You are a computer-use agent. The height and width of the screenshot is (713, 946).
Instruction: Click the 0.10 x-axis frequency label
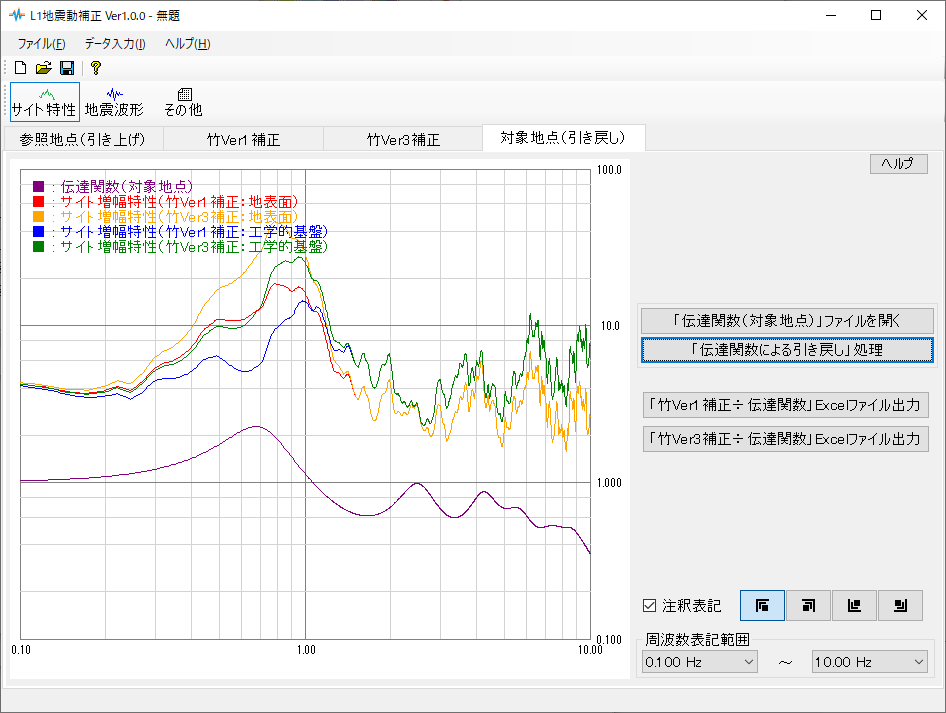coord(21,650)
